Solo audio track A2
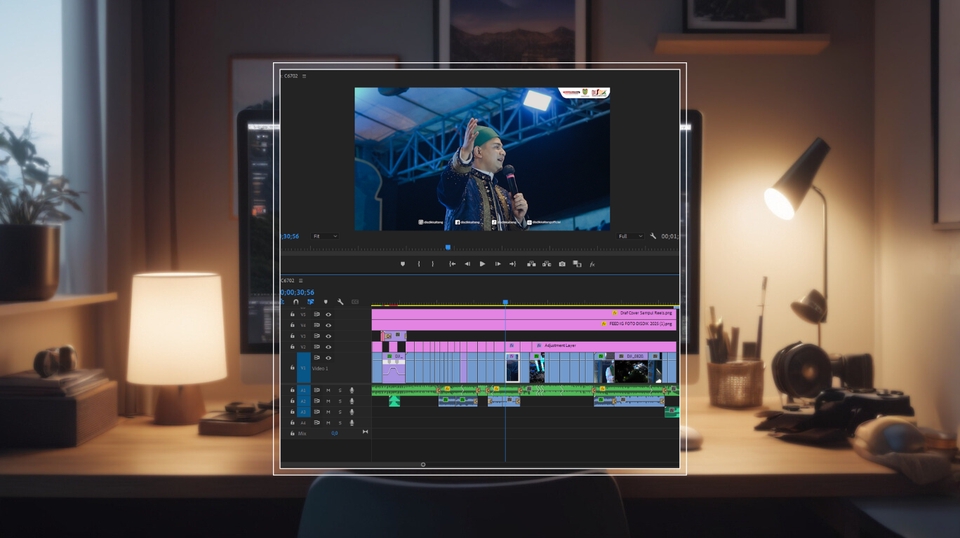This screenshot has height=538, width=960. point(340,401)
